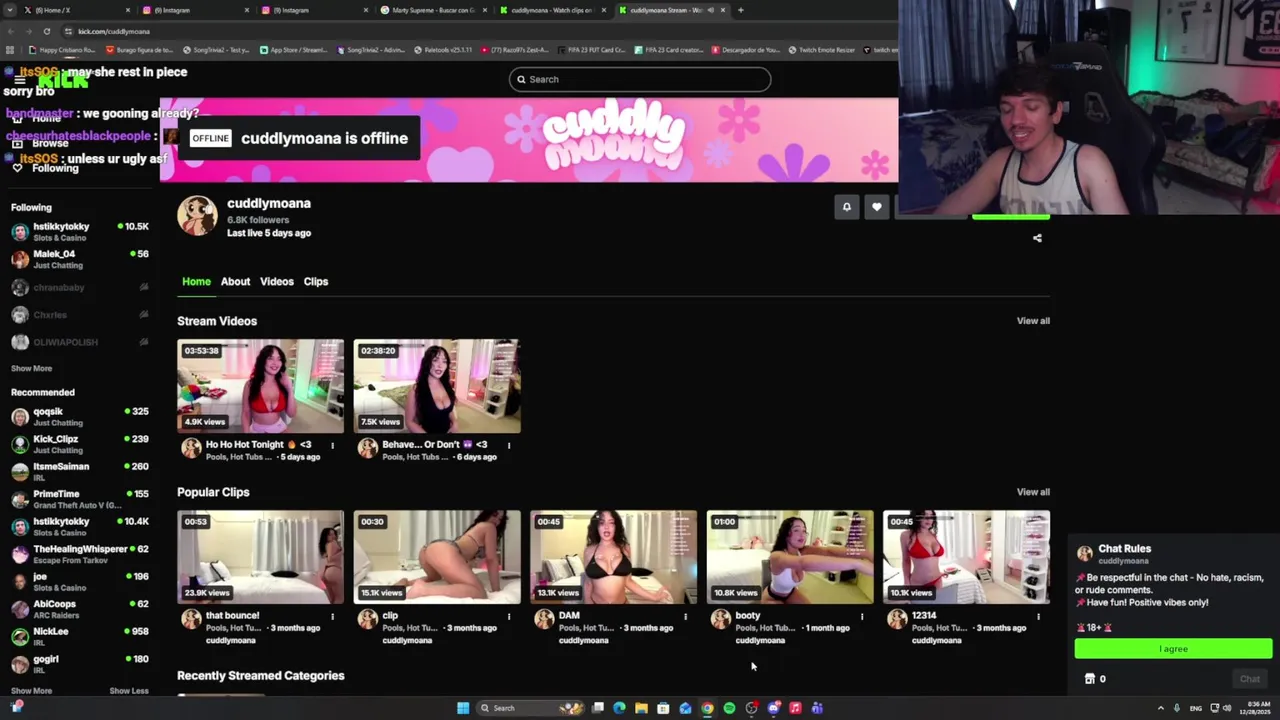Open options menu for 'Ho Ho Hot Tonight' video
The height and width of the screenshot is (720, 1280).
coord(332,445)
